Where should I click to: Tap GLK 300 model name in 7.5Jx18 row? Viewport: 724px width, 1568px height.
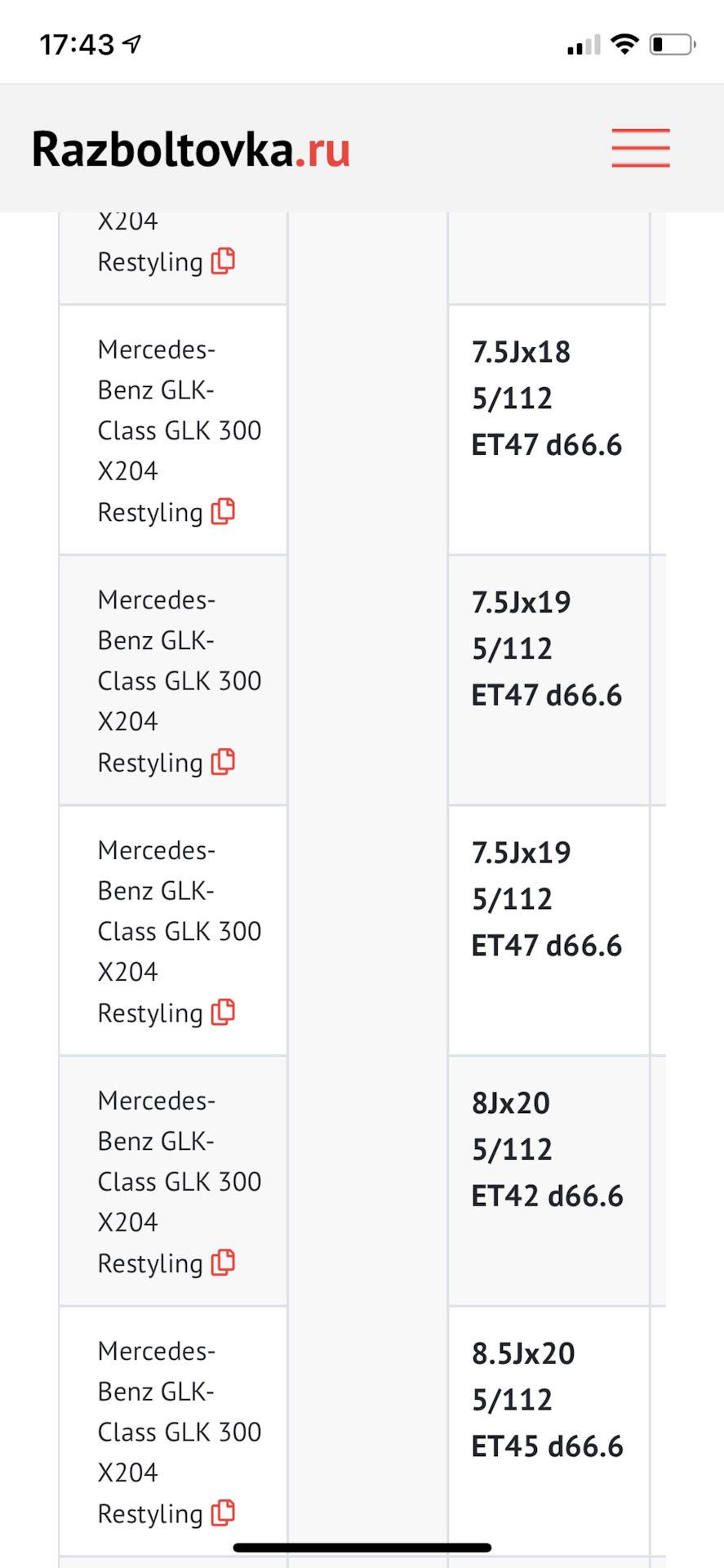pos(179,430)
